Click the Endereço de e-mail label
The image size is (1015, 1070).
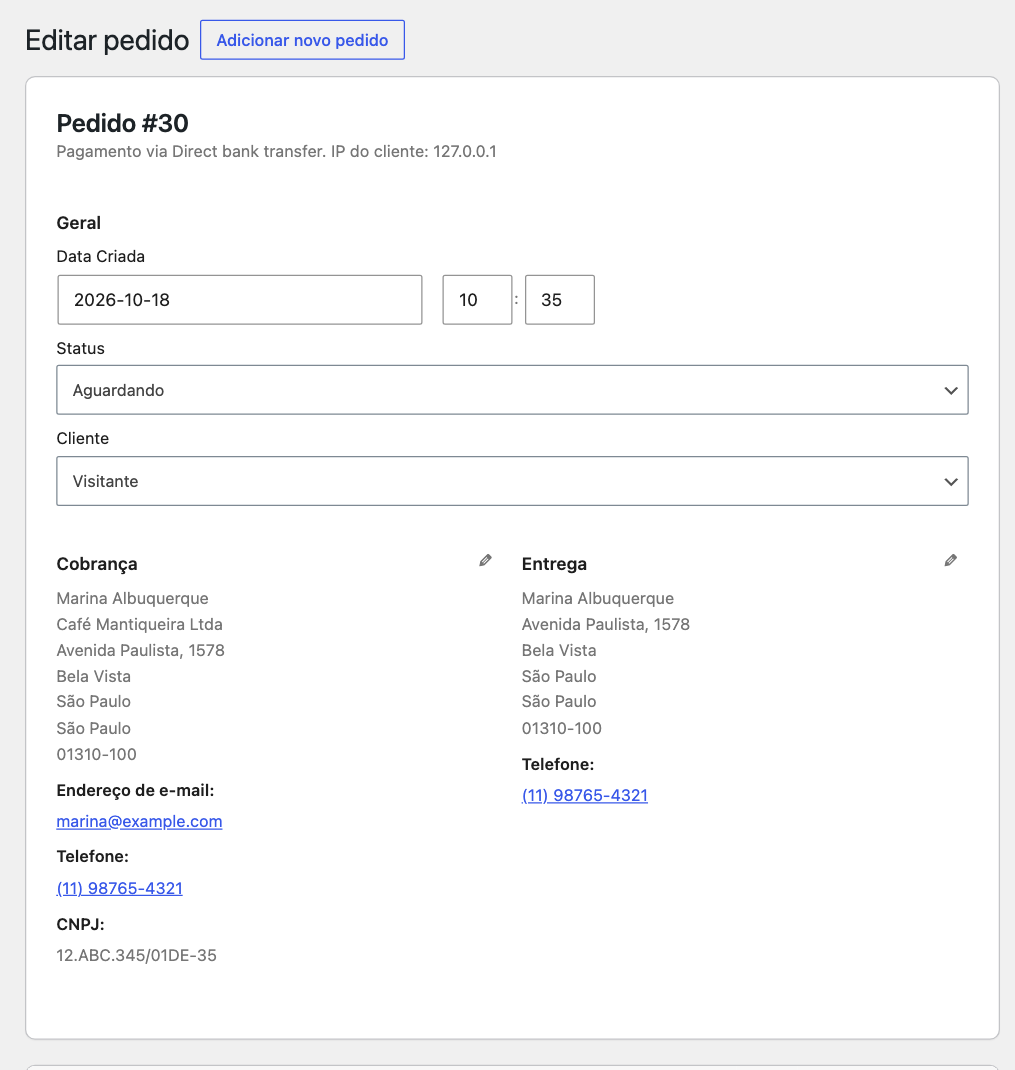pos(135,791)
